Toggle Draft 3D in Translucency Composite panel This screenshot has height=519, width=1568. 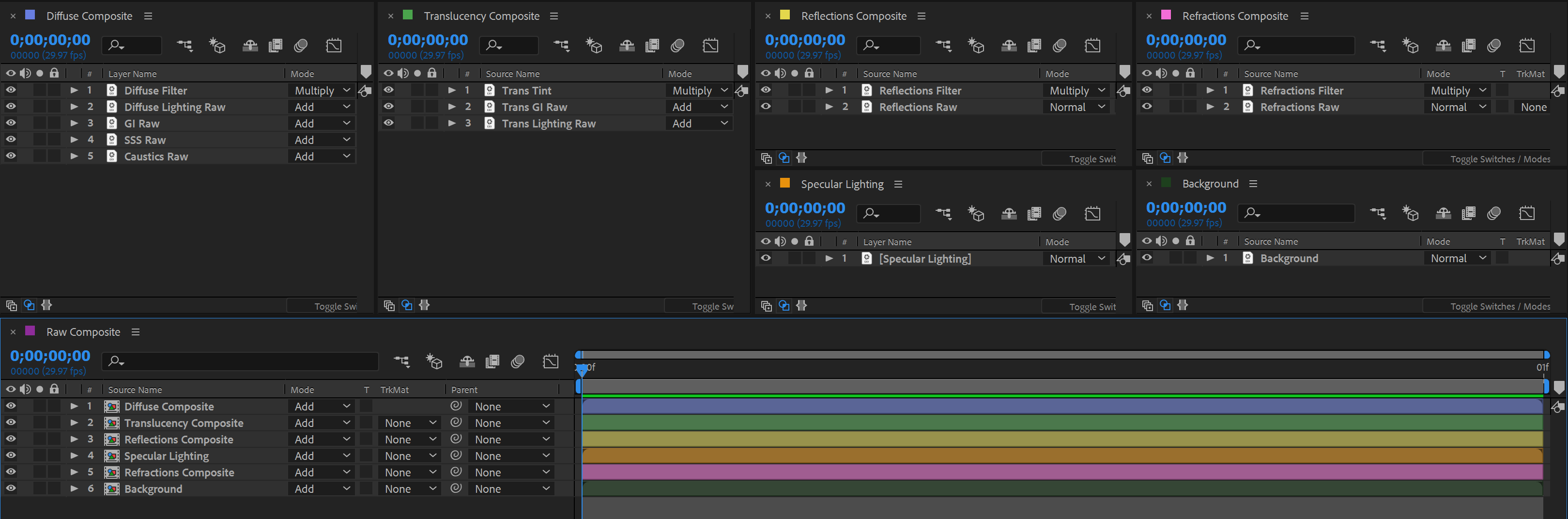[594, 45]
